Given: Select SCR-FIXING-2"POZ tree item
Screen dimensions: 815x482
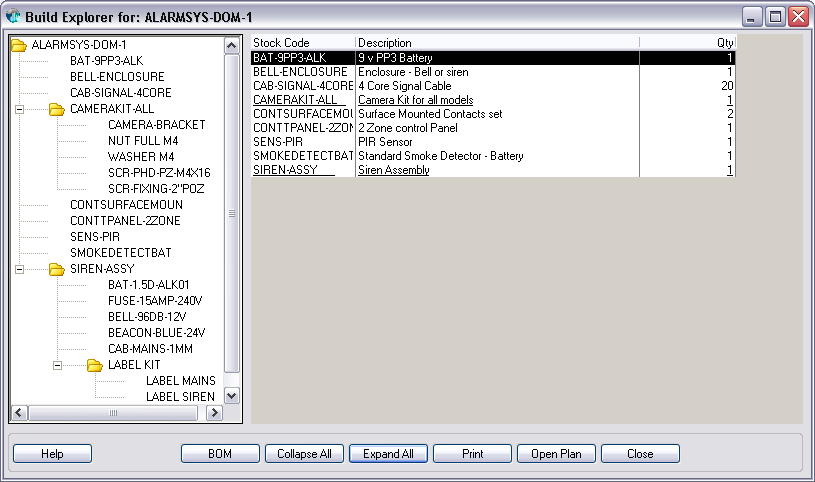Looking at the screenshot, I should tap(156, 189).
